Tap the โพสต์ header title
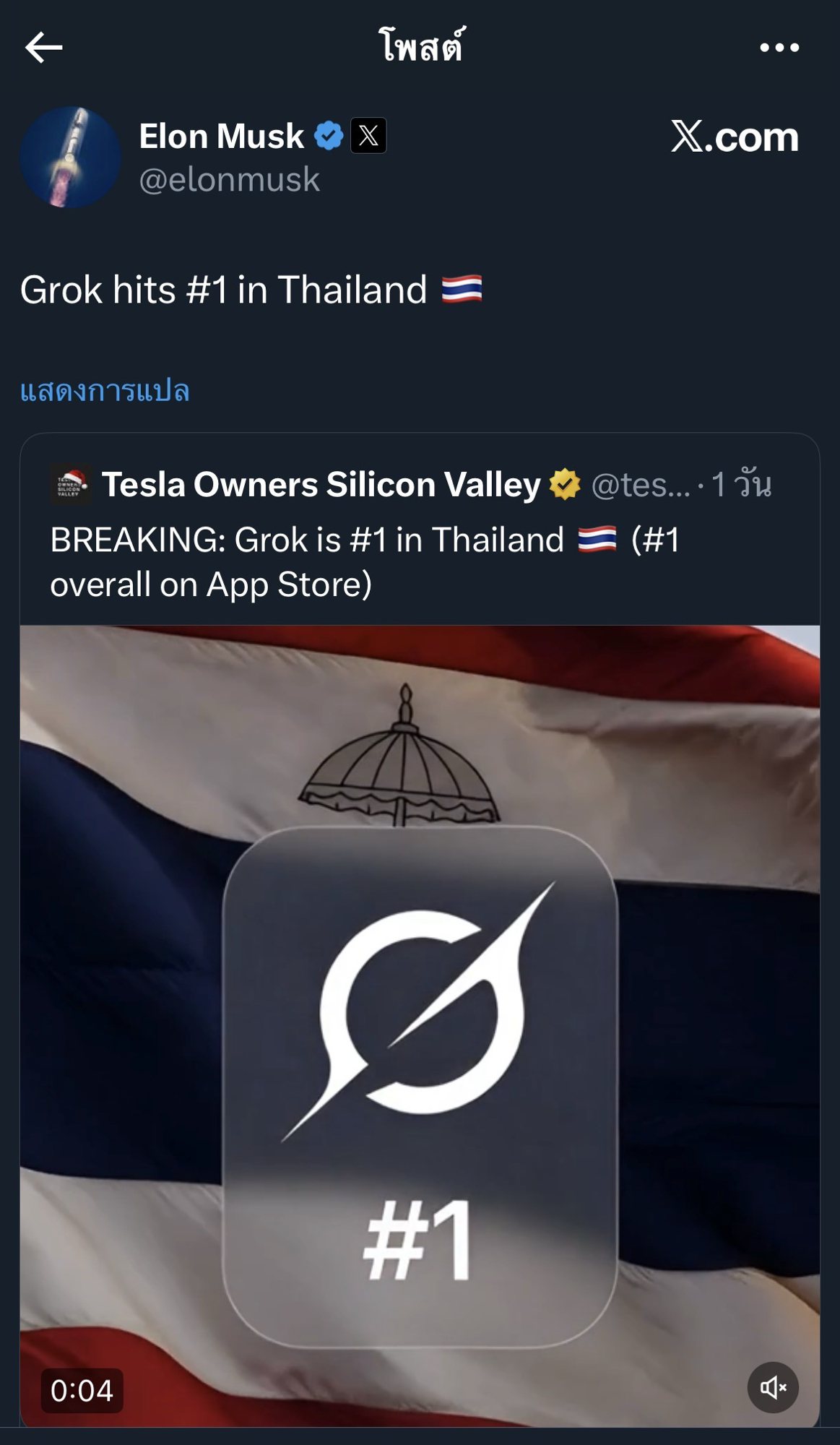The width and height of the screenshot is (840, 1445). [421, 48]
